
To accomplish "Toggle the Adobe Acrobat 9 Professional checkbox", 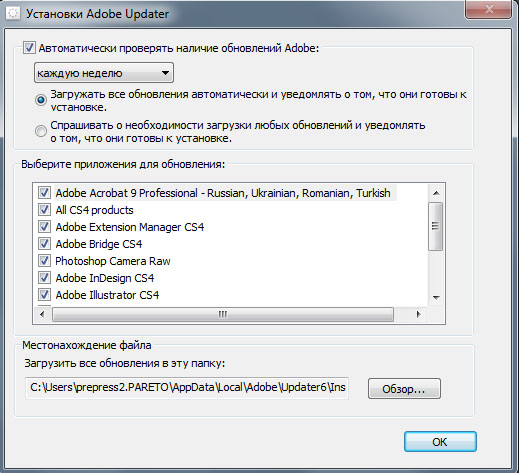I will pos(44,193).
